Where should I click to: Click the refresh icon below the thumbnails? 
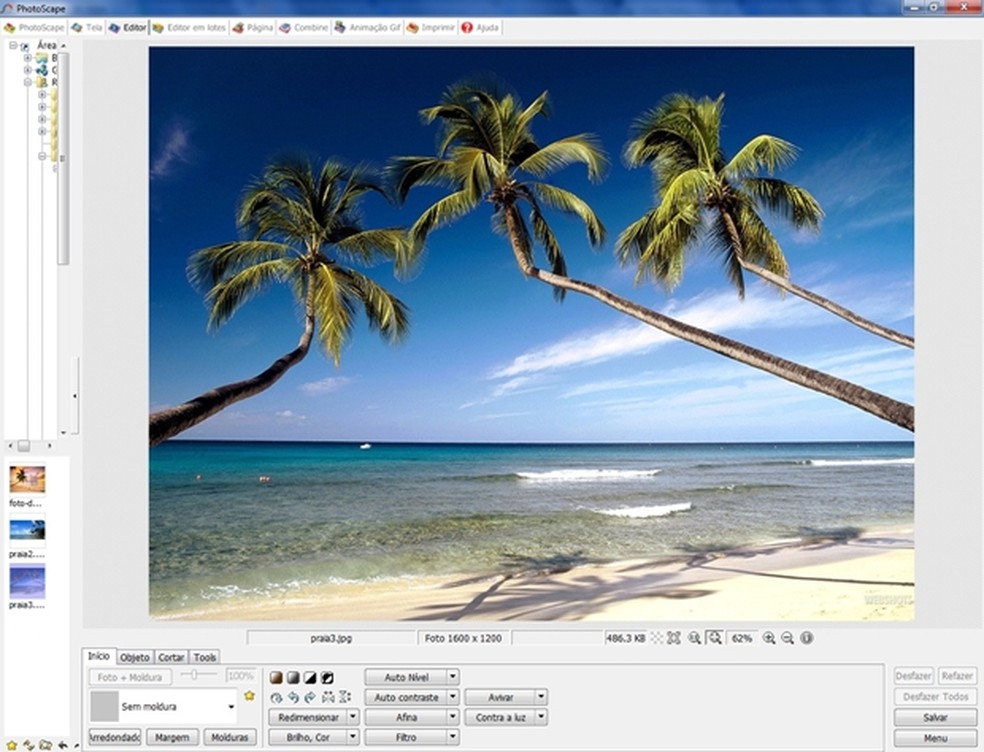pos(29,745)
